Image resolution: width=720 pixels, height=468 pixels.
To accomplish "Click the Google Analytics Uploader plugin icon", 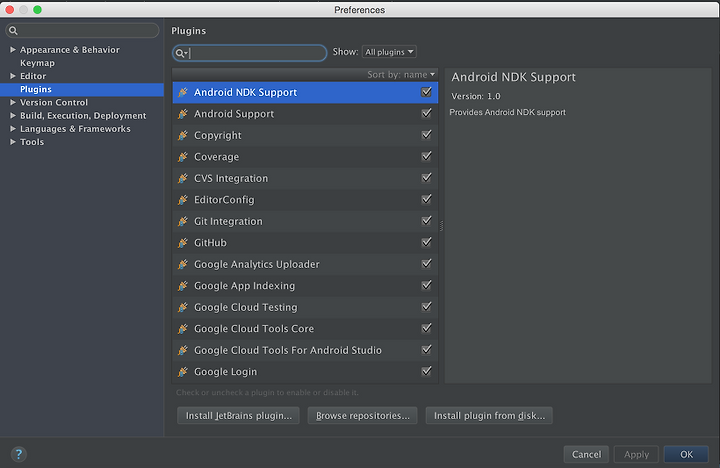I will click(x=183, y=264).
